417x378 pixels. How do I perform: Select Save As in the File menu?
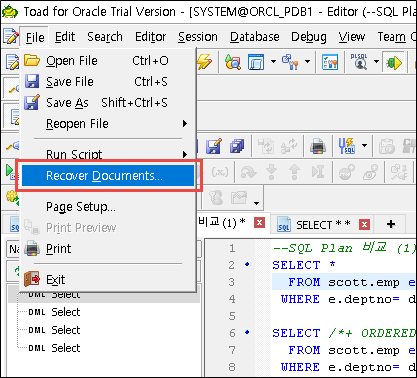point(108,103)
